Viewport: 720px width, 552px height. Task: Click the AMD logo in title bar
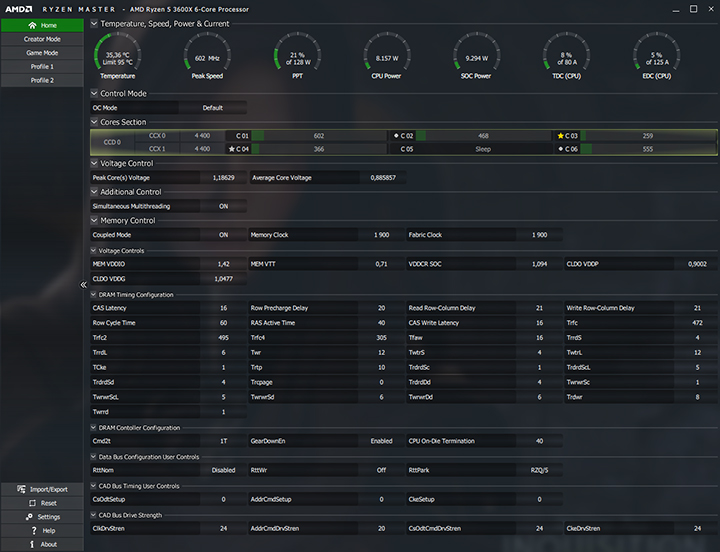19,9
